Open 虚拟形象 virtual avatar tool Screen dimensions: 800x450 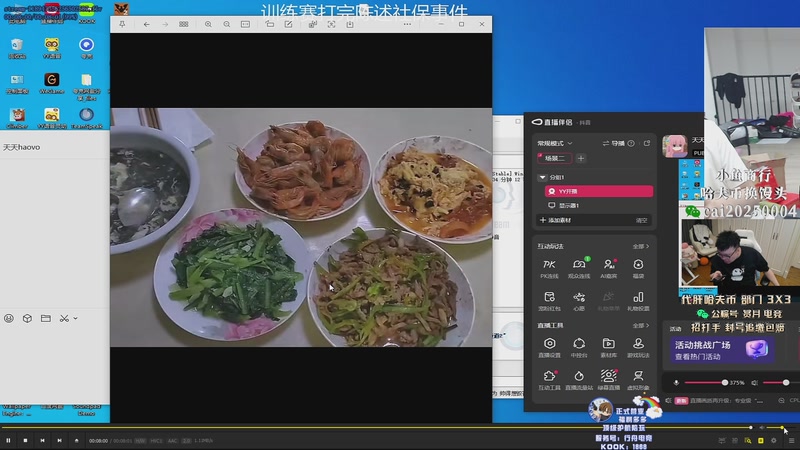point(638,380)
